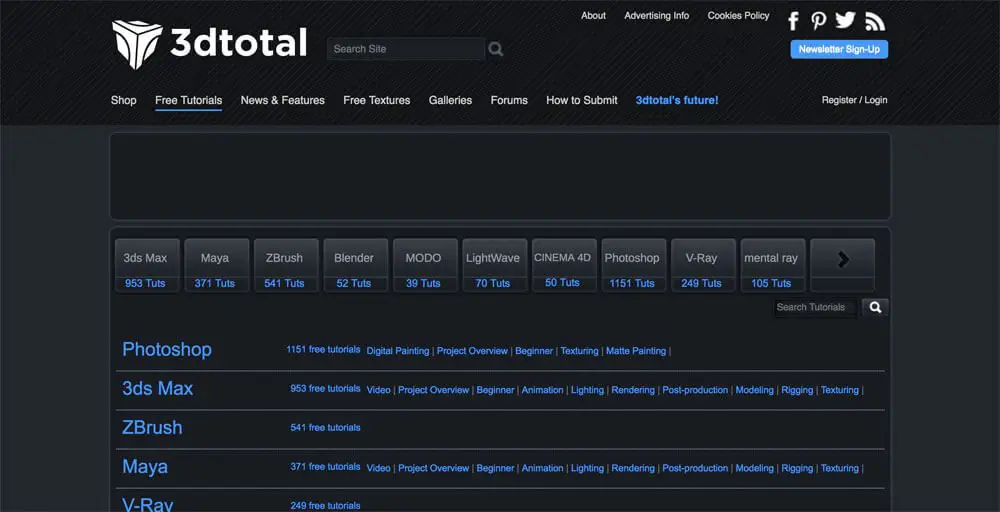
Task: Click 249 free tutorials link
Action: (325, 506)
